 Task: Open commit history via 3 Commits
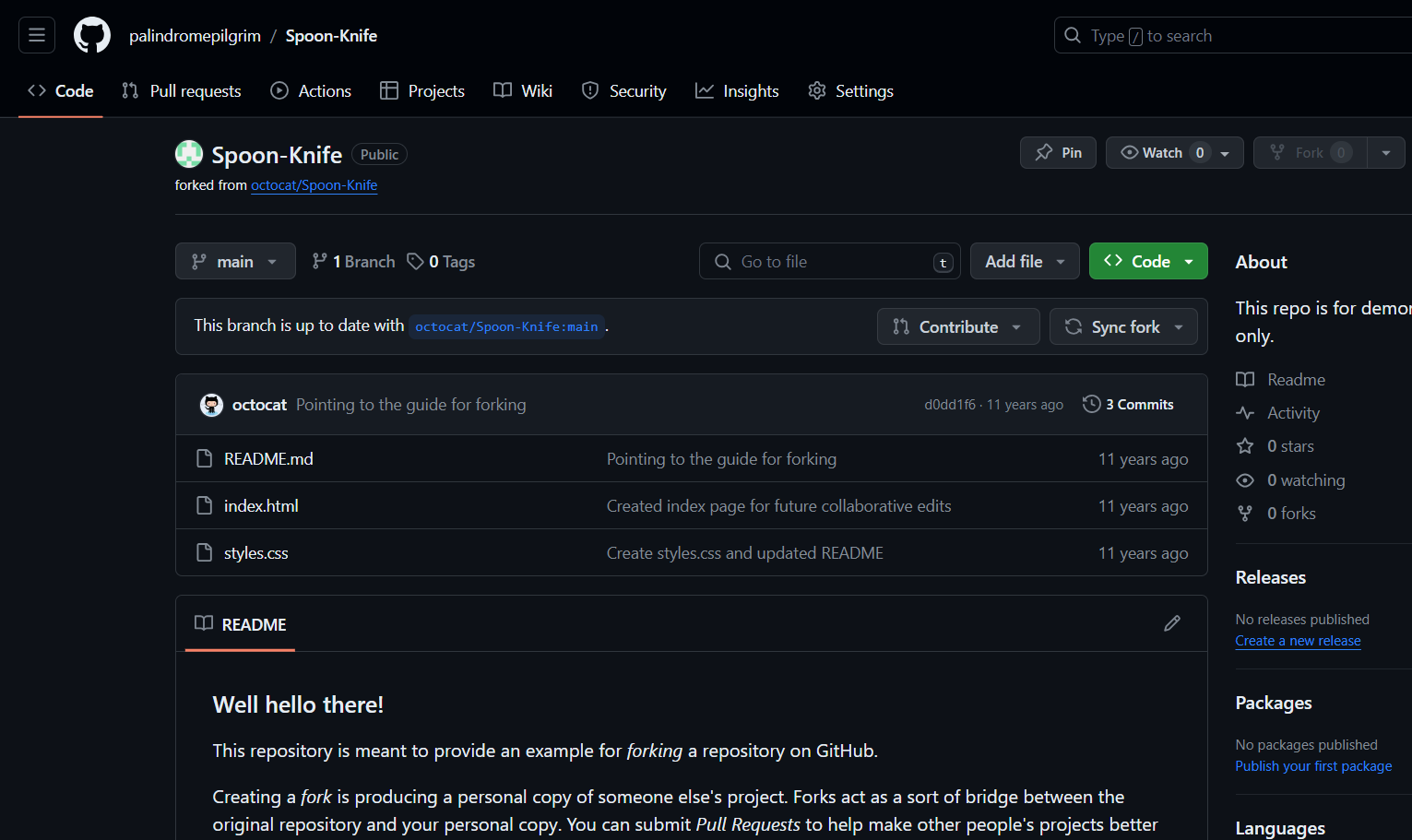pos(1128,404)
